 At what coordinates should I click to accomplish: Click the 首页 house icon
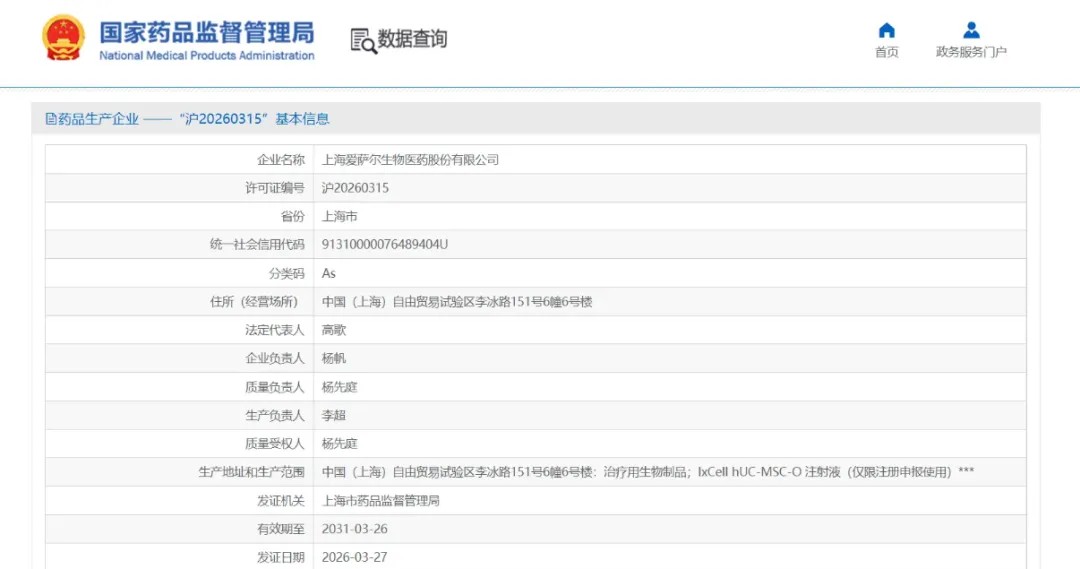coord(886,30)
